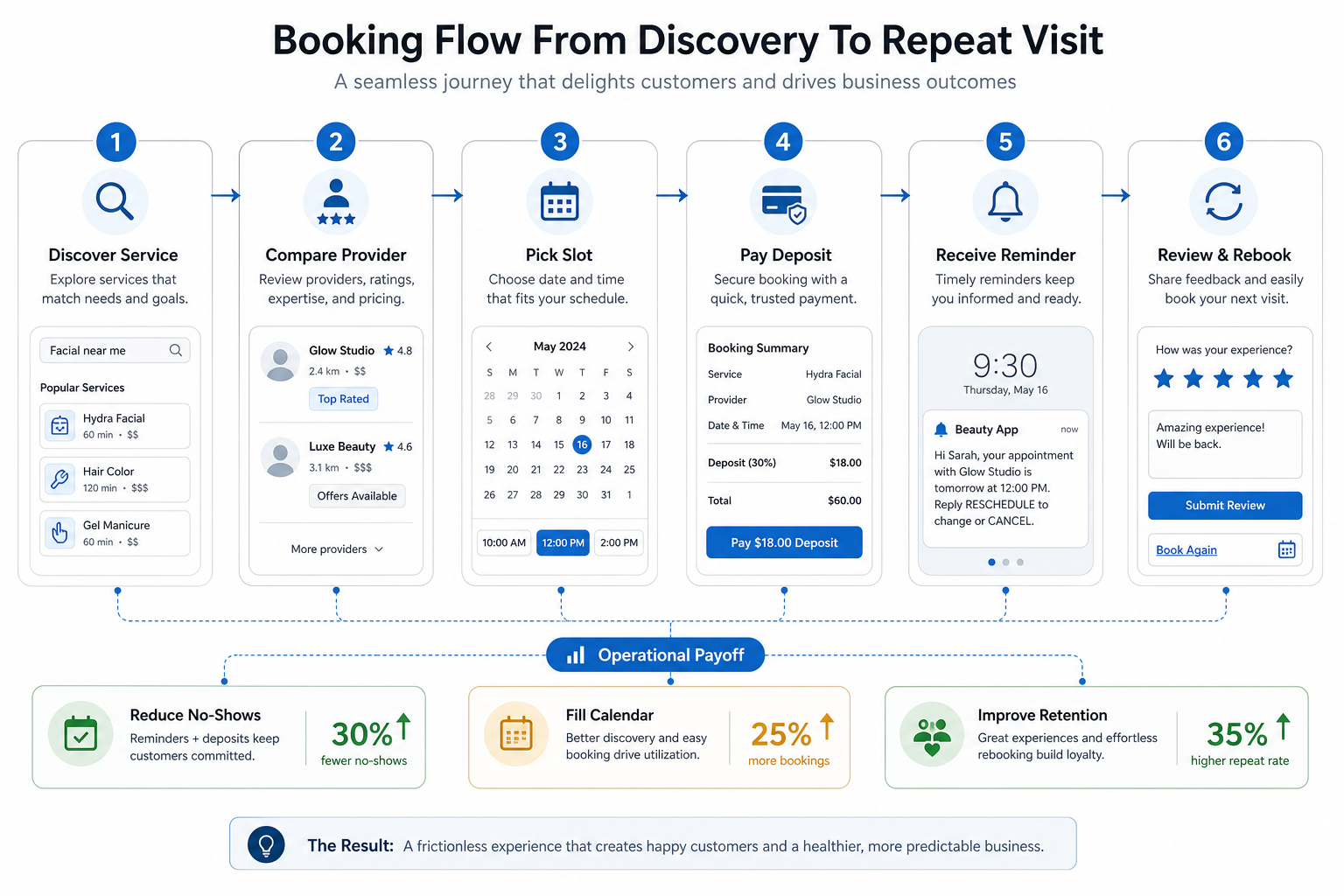
Task: Click the fourth rating star
Action: (x=1253, y=378)
